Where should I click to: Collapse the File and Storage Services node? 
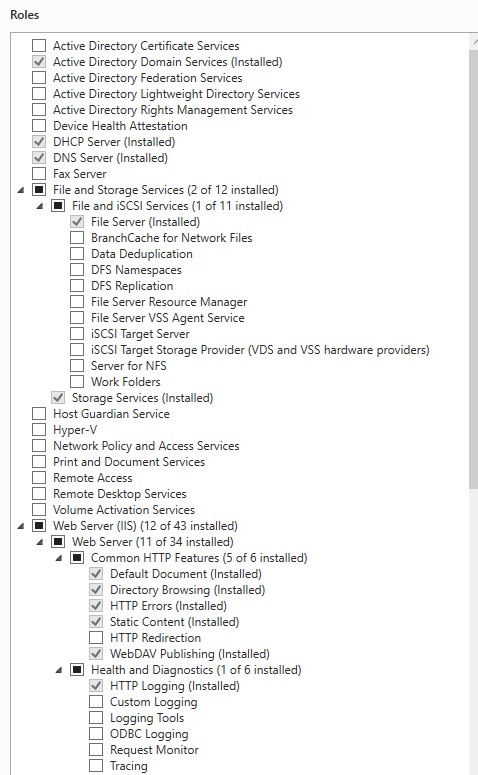20,190
